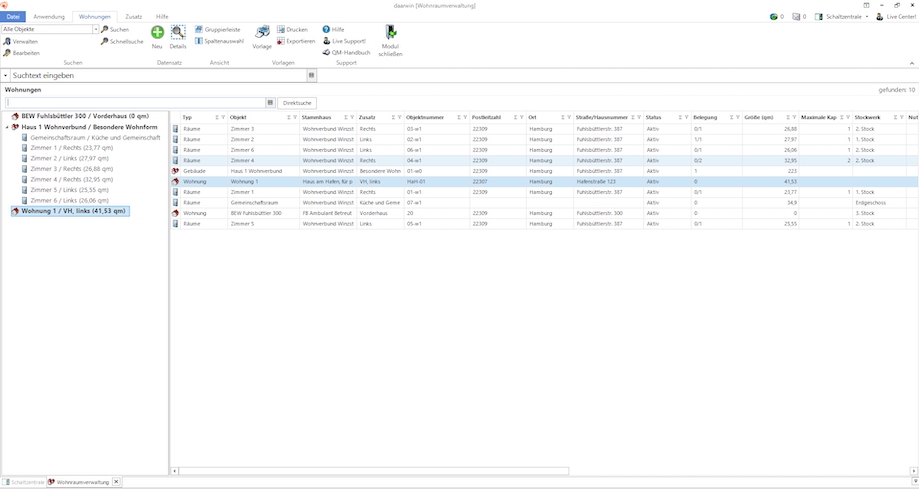This screenshot has height=489, width=919.
Task: Close the Wohnraumverwaltung bottom tab
Action: click(116, 482)
